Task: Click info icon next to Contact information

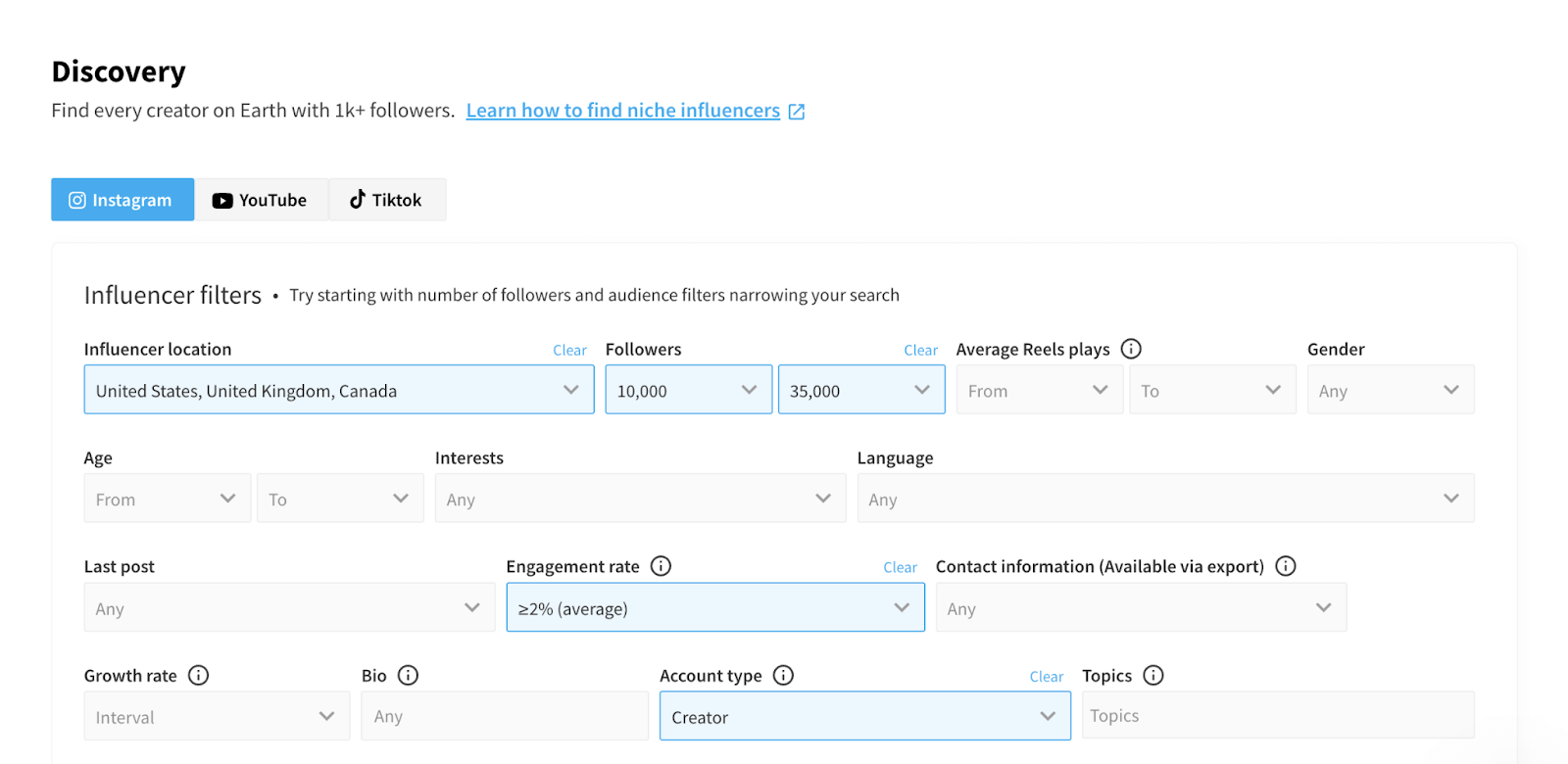Action: point(1286,566)
